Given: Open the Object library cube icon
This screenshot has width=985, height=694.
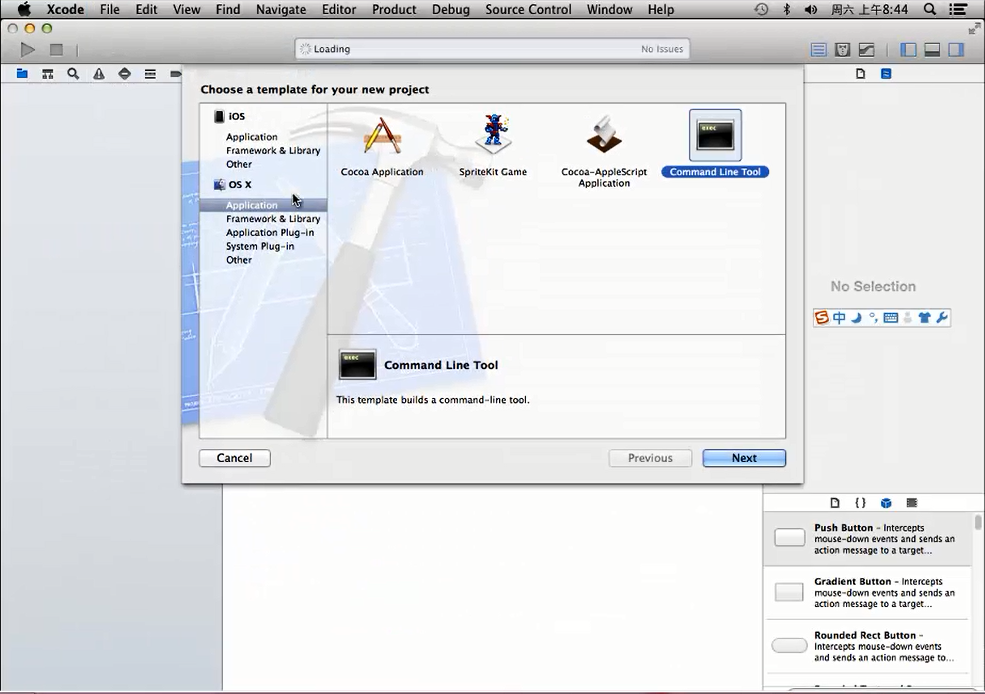Looking at the screenshot, I should (x=886, y=502).
